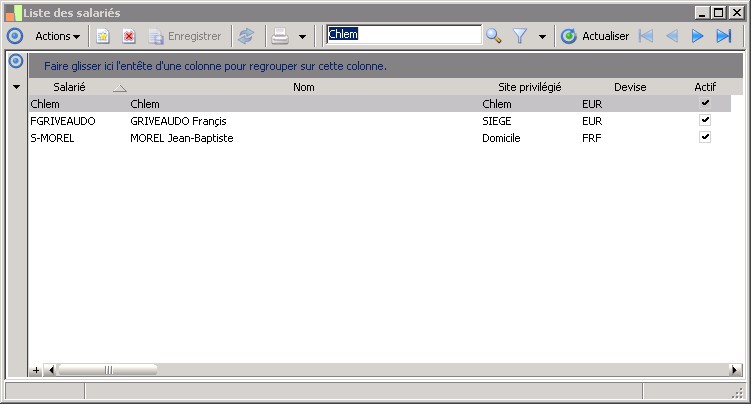The height and width of the screenshot is (404, 751).
Task: Click the blue circle icon beside Actions
Action: [15, 36]
